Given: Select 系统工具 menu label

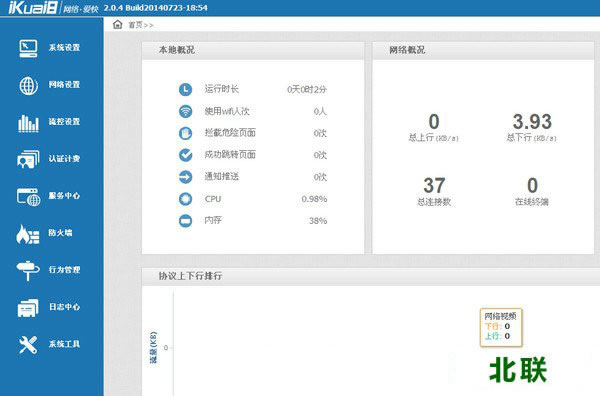Looking at the screenshot, I should [x=64, y=344].
